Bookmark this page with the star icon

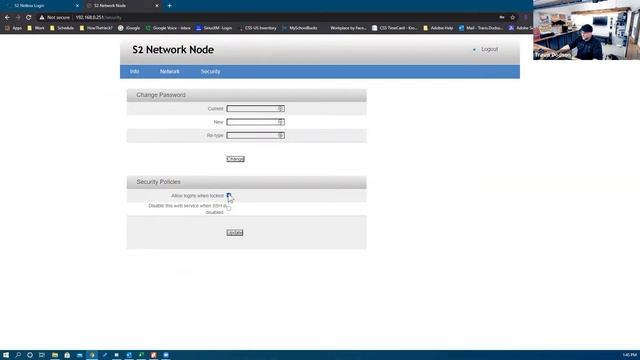coord(513,18)
